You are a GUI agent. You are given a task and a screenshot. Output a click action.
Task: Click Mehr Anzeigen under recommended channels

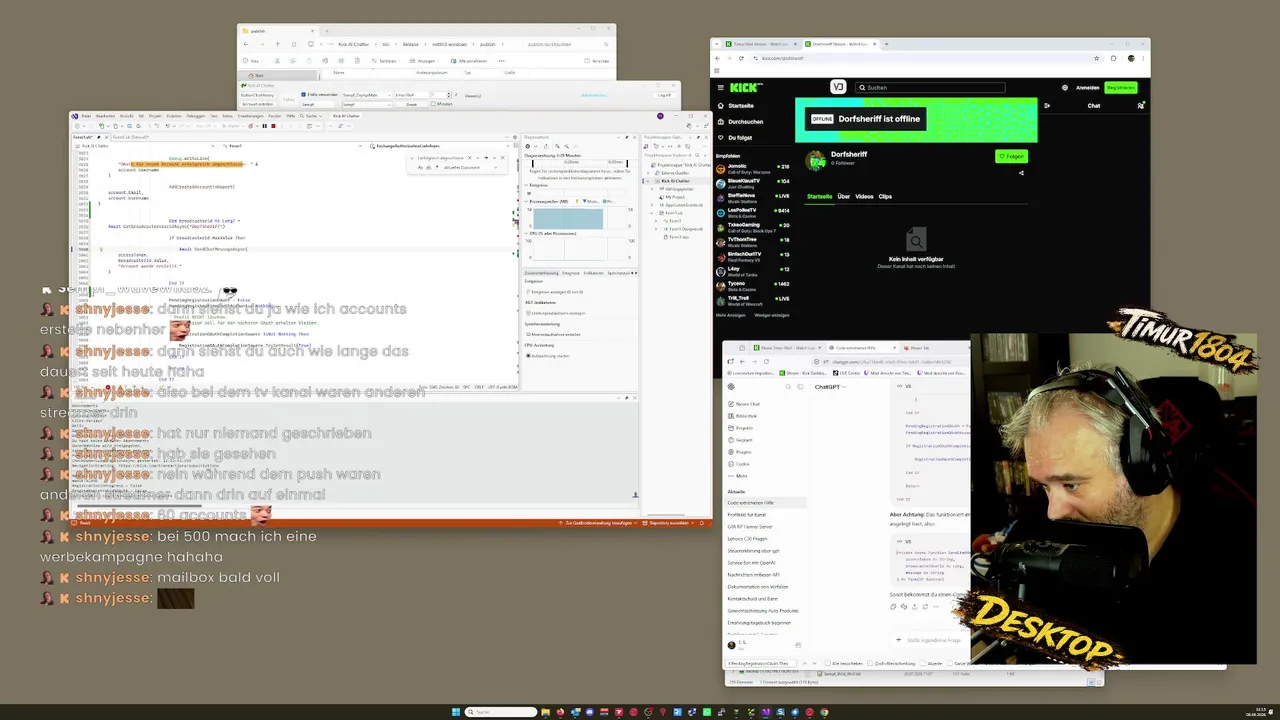point(731,315)
